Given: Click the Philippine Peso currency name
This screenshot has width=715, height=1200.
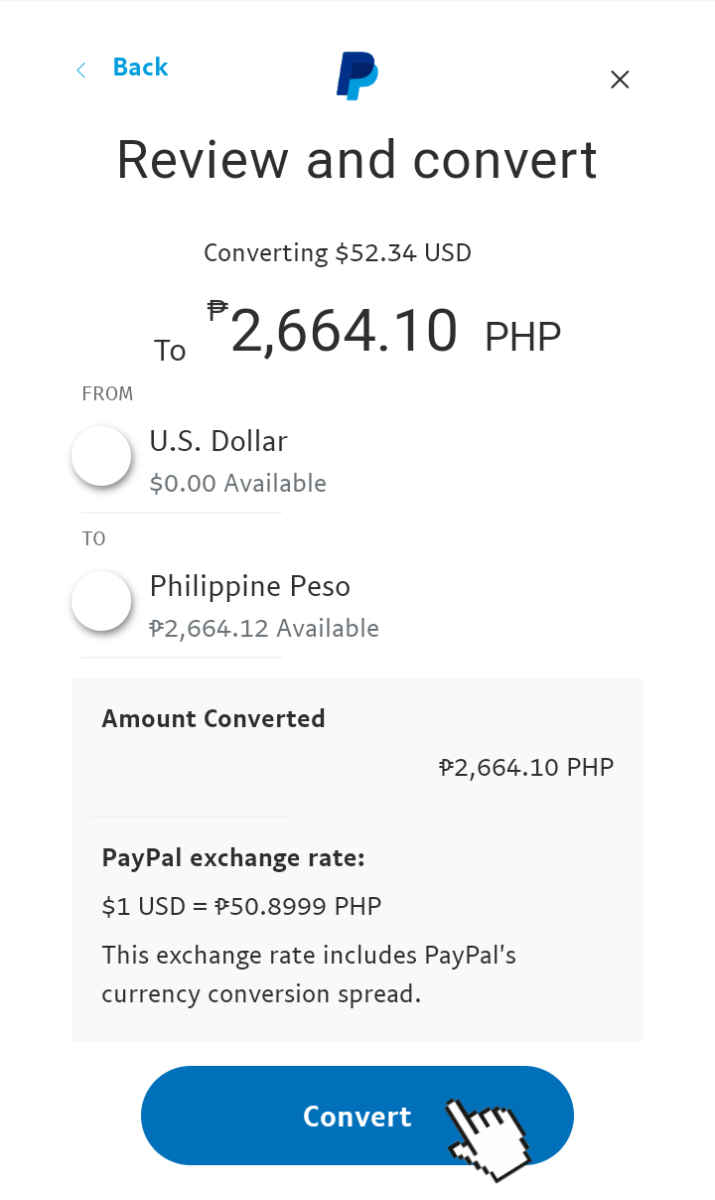Looking at the screenshot, I should click(250, 586).
